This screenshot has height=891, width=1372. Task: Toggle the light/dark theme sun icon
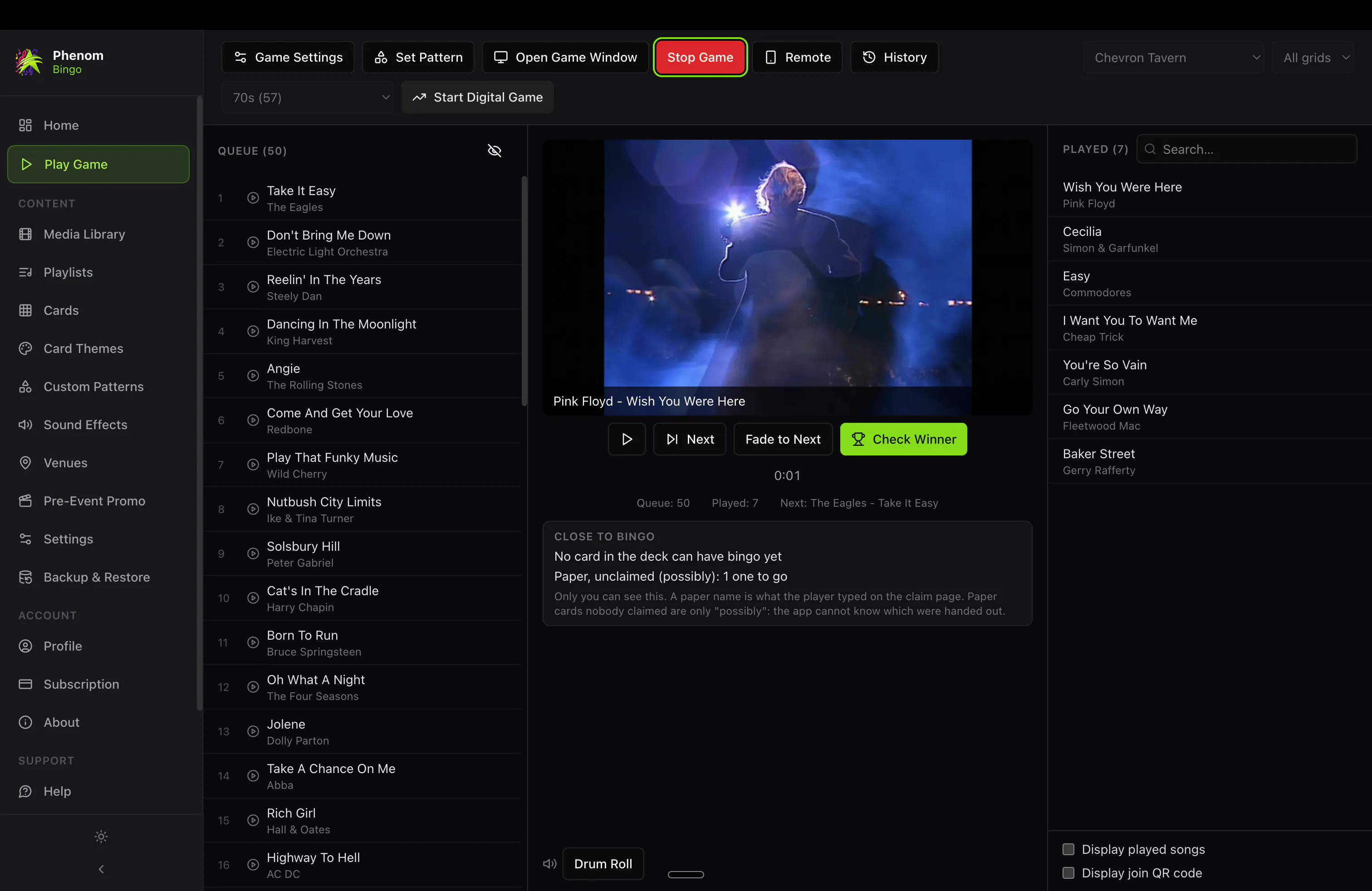tap(101, 836)
